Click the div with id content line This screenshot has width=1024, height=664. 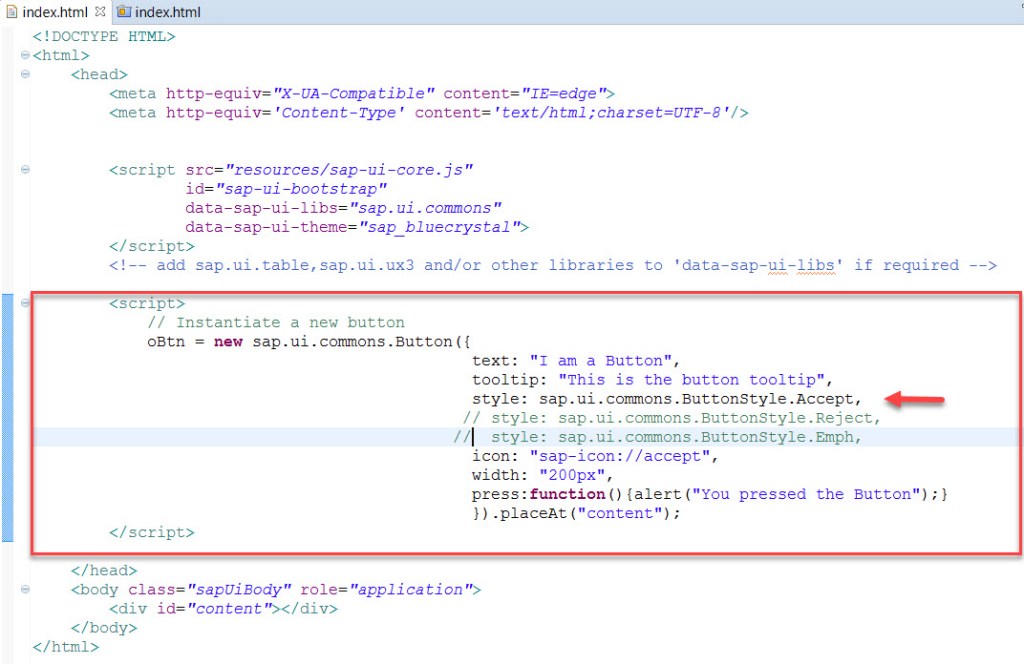click(x=223, y=608)
